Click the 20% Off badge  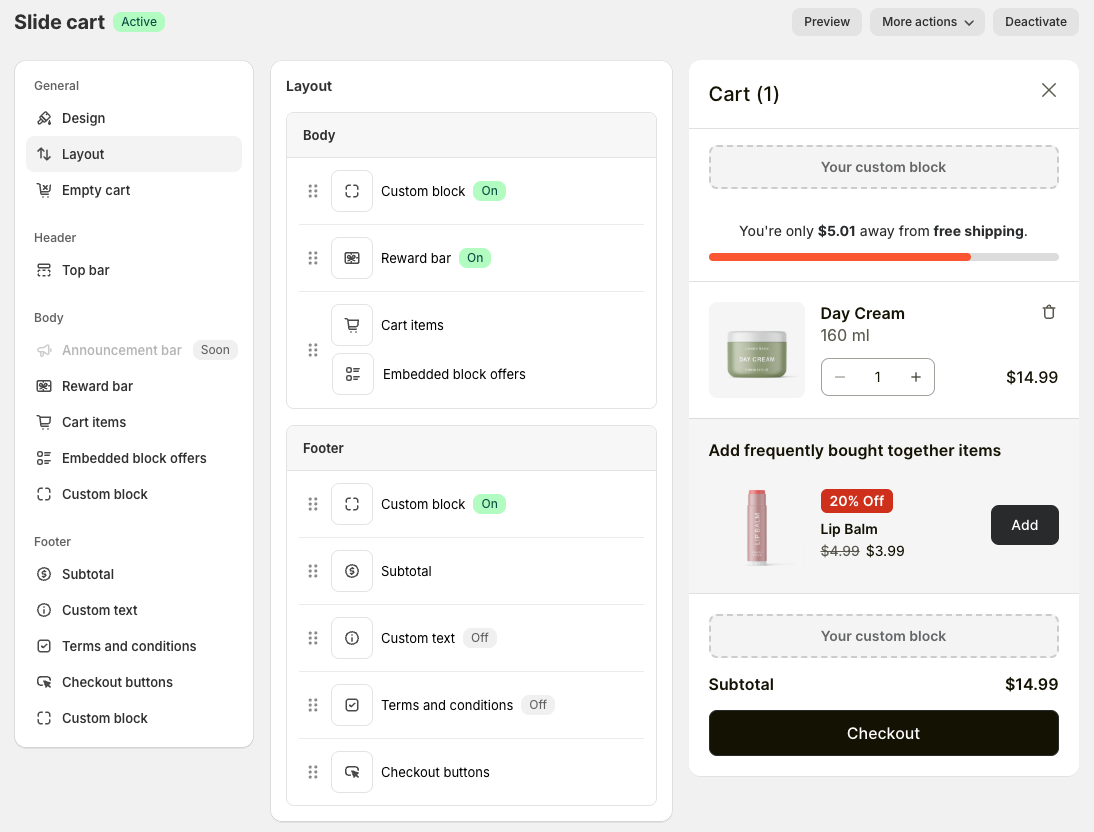[856, 501]
